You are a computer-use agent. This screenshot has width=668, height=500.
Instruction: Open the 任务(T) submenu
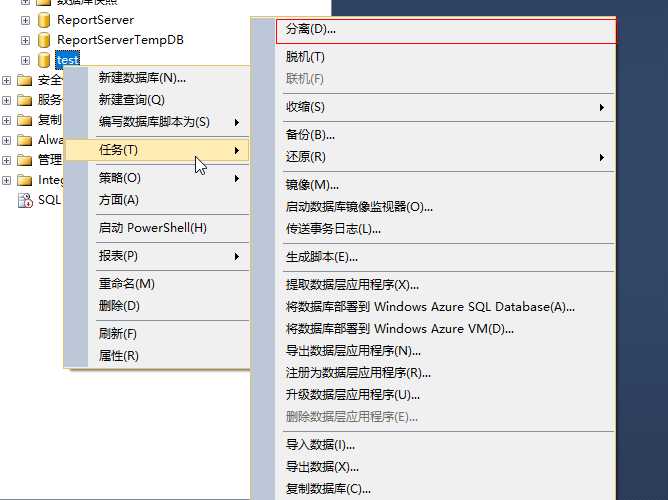(157, 150)
